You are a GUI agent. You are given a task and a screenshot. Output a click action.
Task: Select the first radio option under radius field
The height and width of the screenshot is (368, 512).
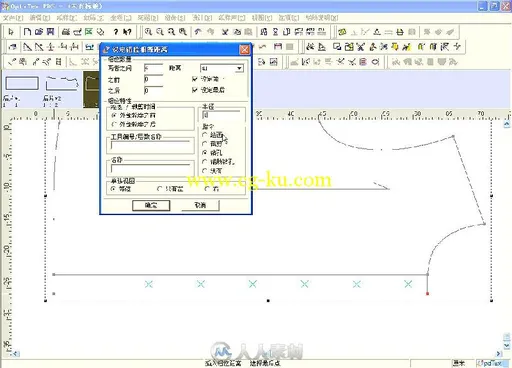[205, 135]
